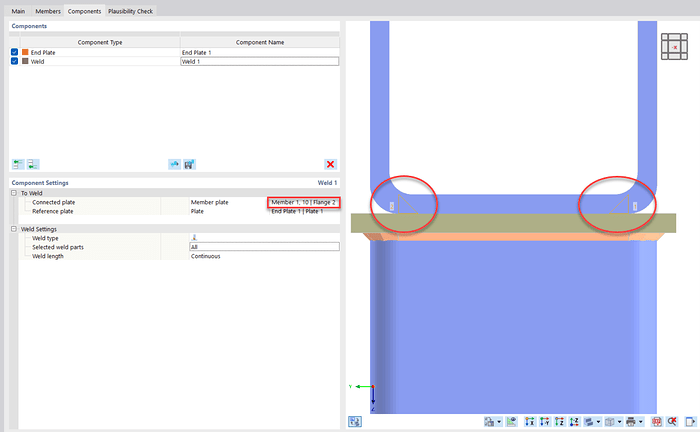This screenshot has width=700, height=432.
Task: Click the orange End Plate color swatch
Action: tap(25, 51)
